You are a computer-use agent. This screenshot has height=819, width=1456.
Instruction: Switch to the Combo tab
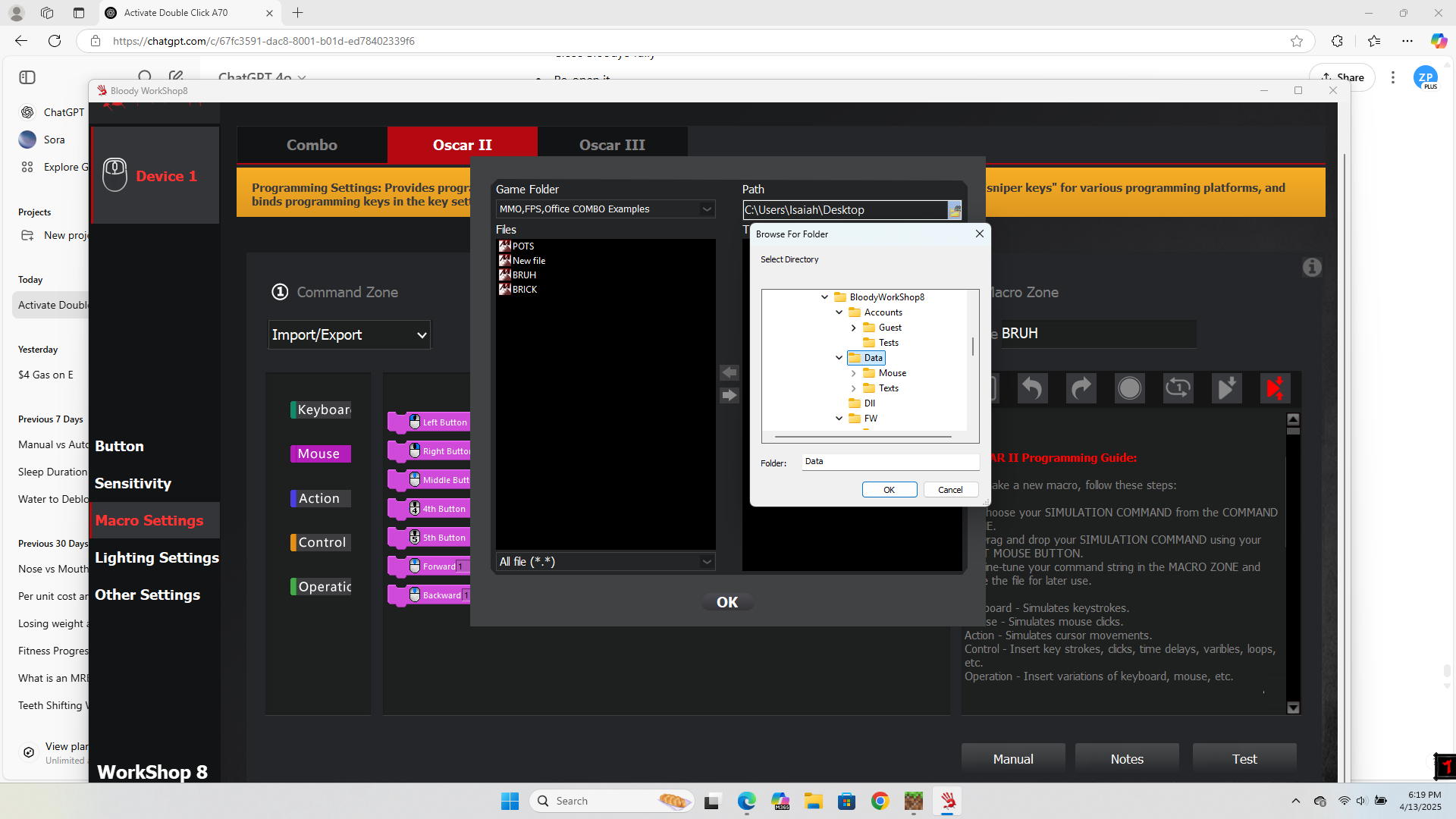point(312,145)
